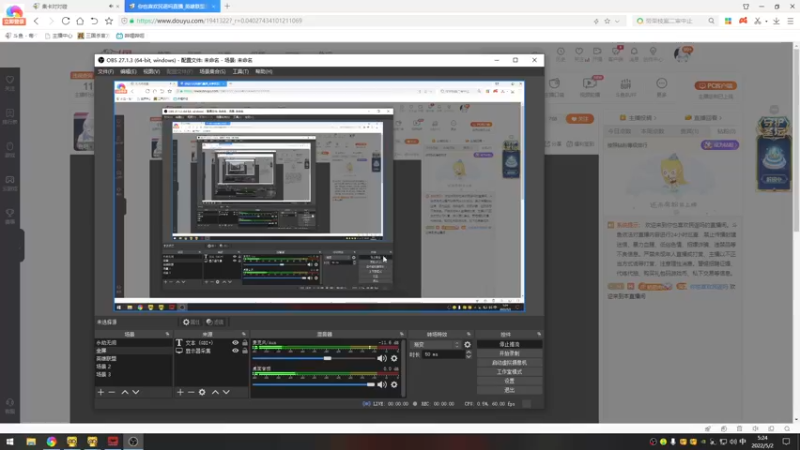Toggle lock on the display capture source
This screenshot has height=450, width=800.
(245, 351)
